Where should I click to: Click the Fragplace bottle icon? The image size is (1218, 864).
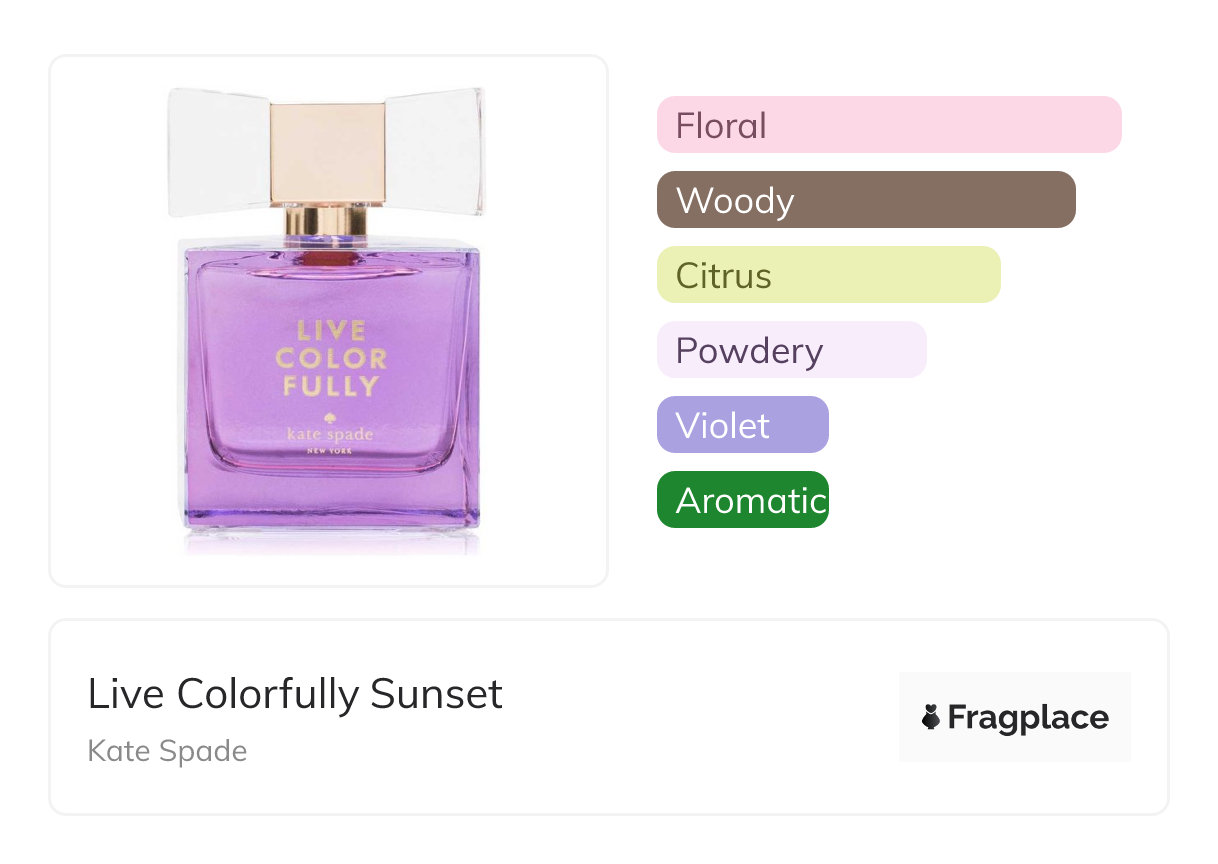(931, 717)
